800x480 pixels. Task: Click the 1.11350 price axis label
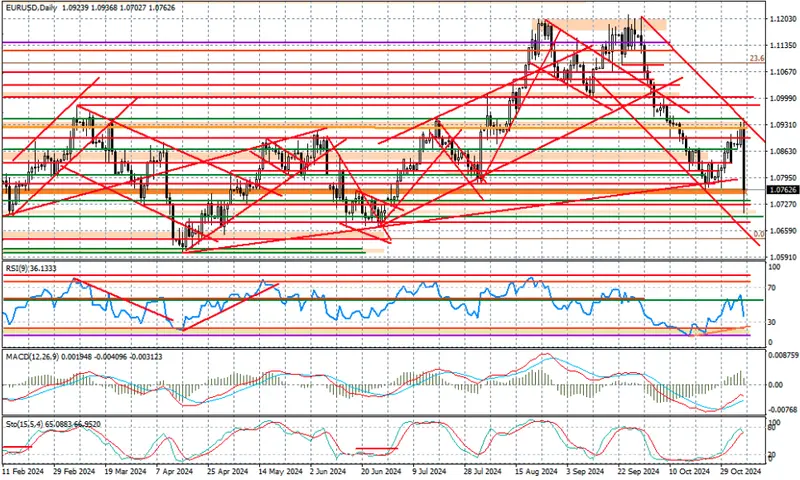[x=782, y=45]
